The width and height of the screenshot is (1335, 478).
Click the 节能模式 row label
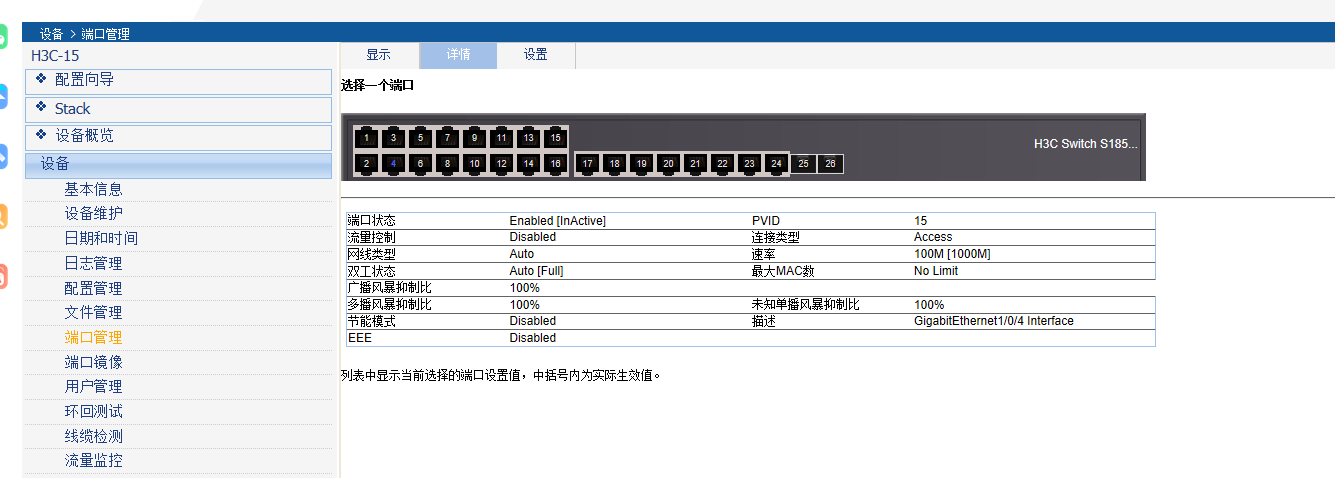371,321
